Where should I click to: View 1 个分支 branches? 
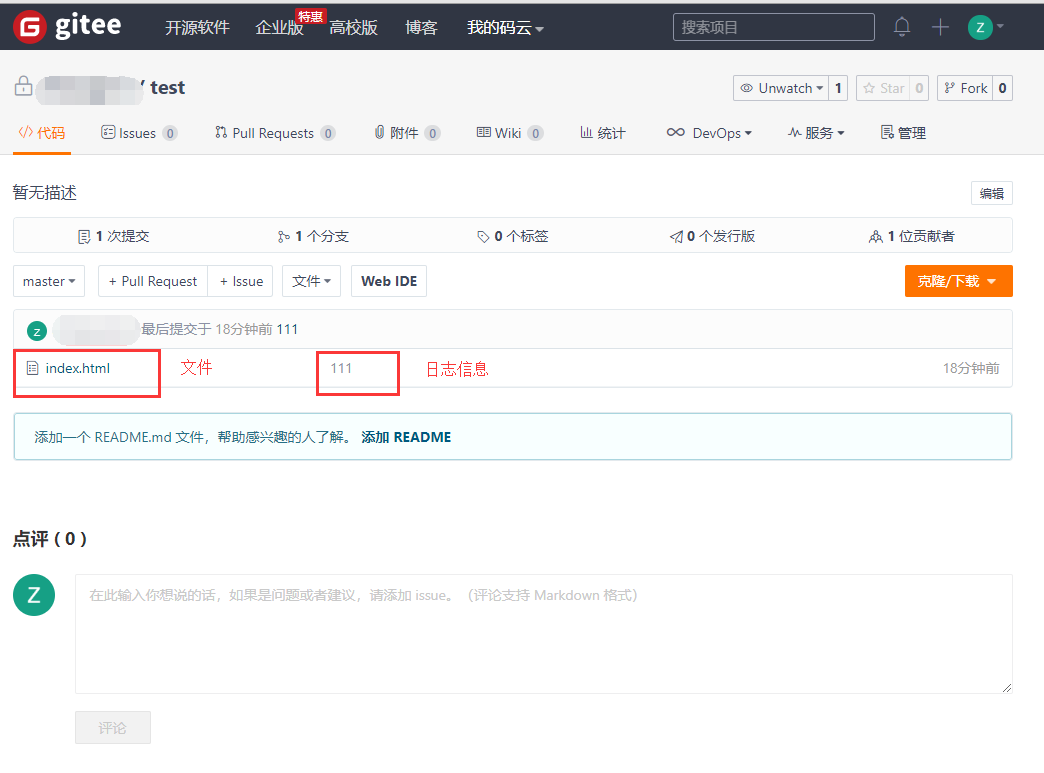(313, 236)
